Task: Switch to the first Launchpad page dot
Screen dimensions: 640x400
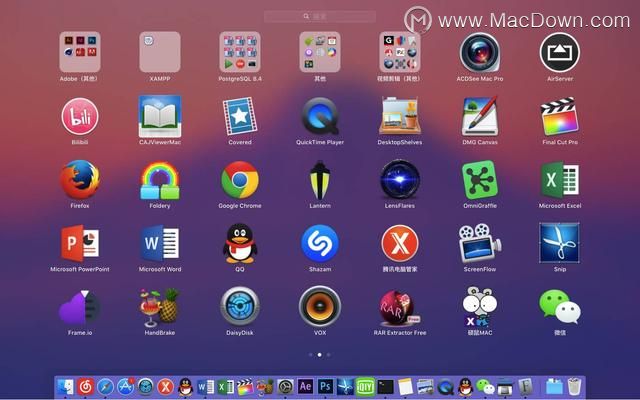Action: tap(311, 355)
